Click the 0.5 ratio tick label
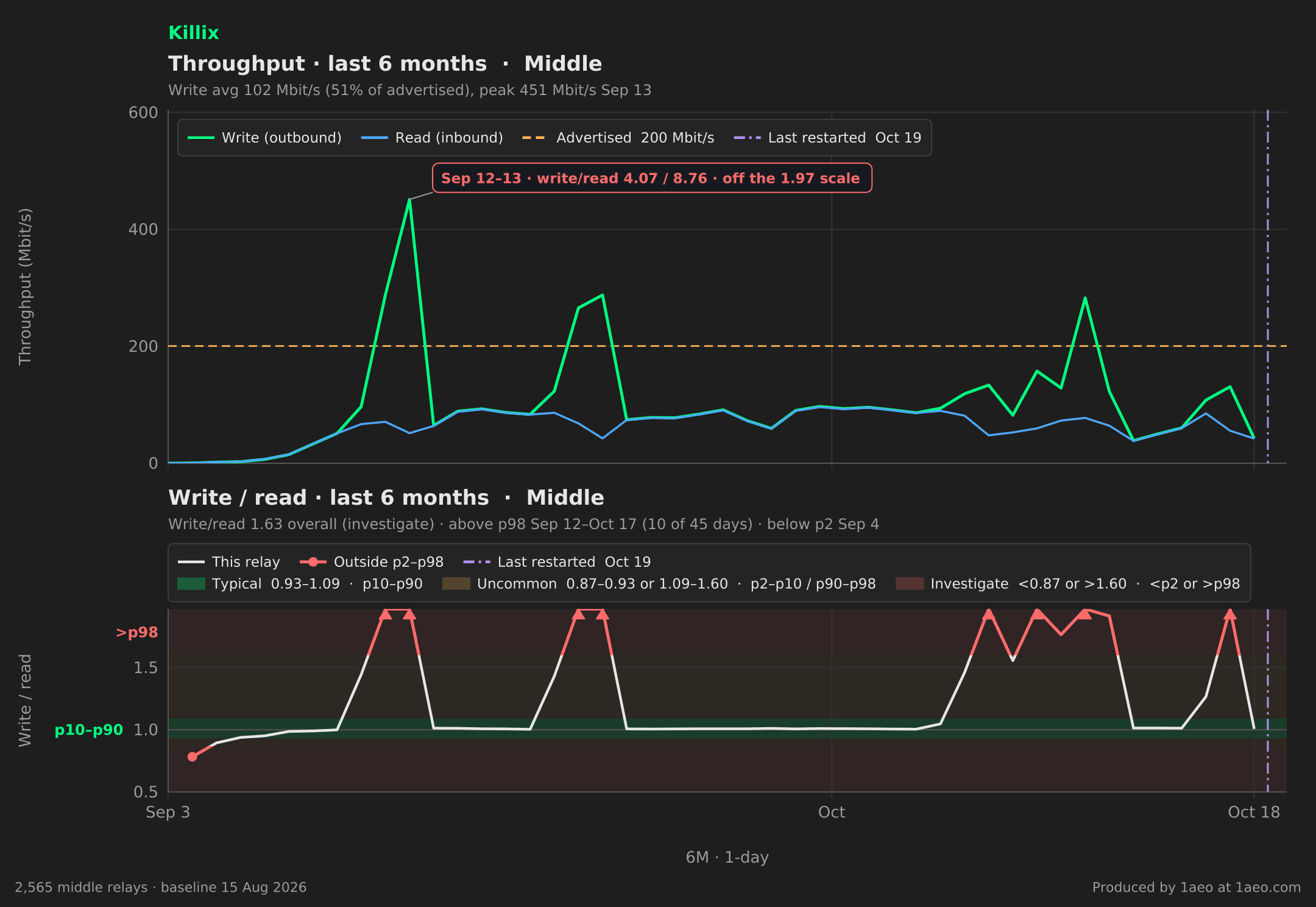Screen dimensions: 1316x907 pyautogui.click(x=146, y=792)
